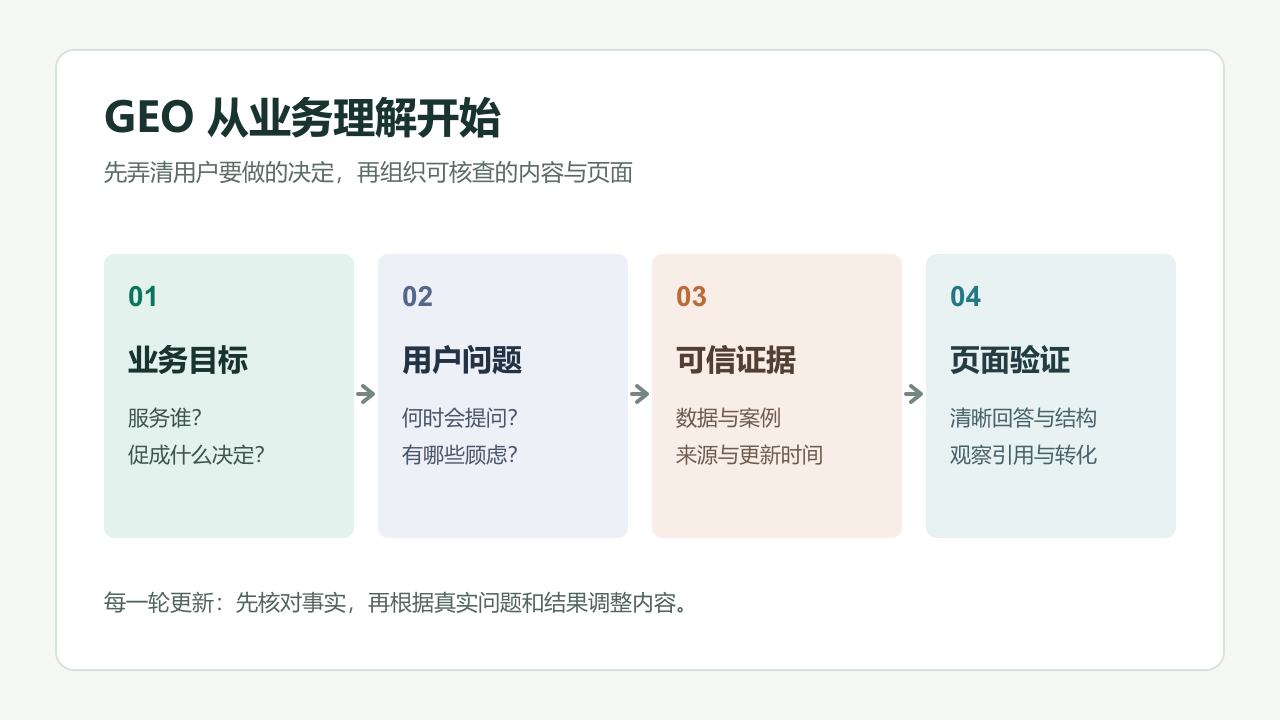Select the subtitle starting with "先弄清用户要做的决定"

368,173
